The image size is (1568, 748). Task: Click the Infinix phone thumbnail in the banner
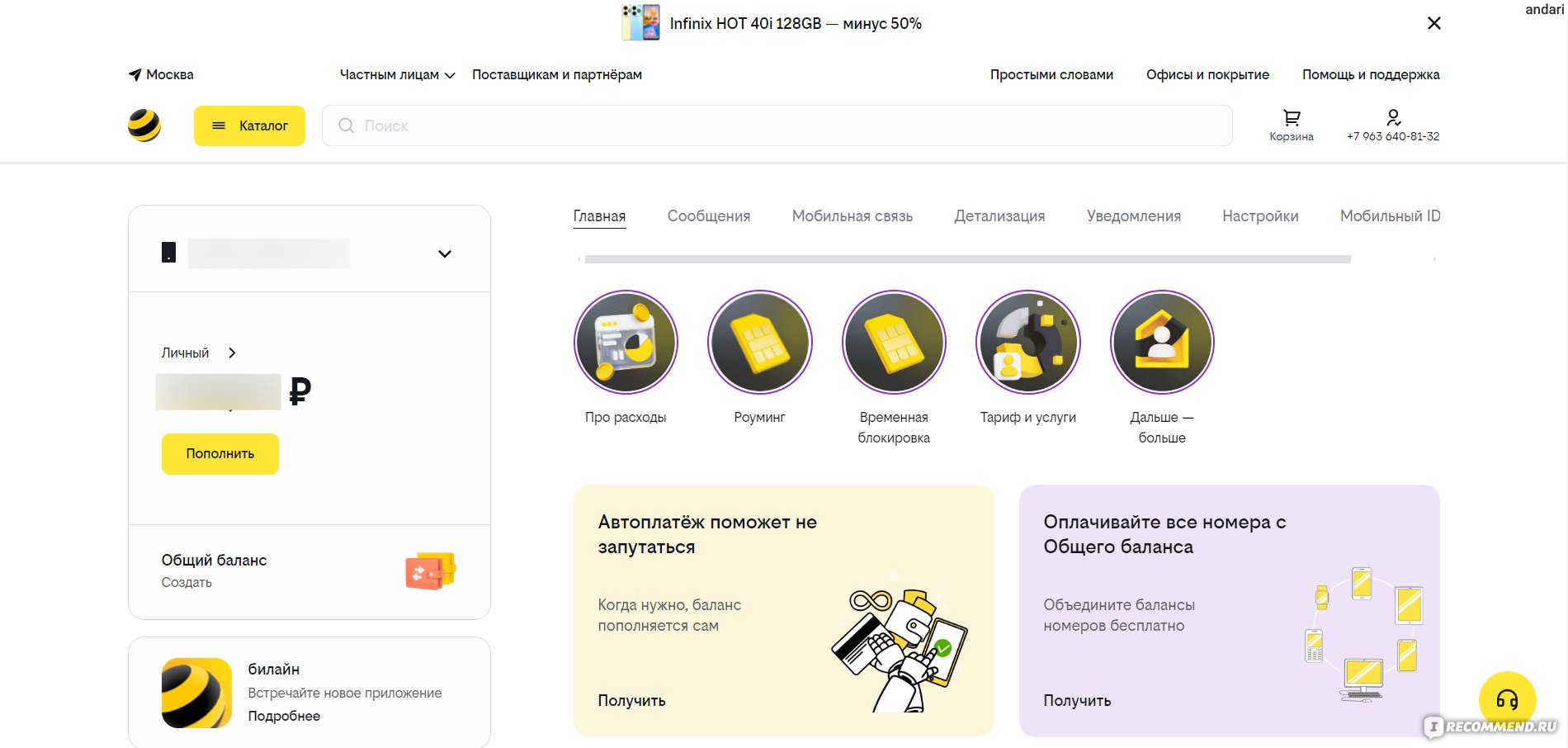coord(640,23)
